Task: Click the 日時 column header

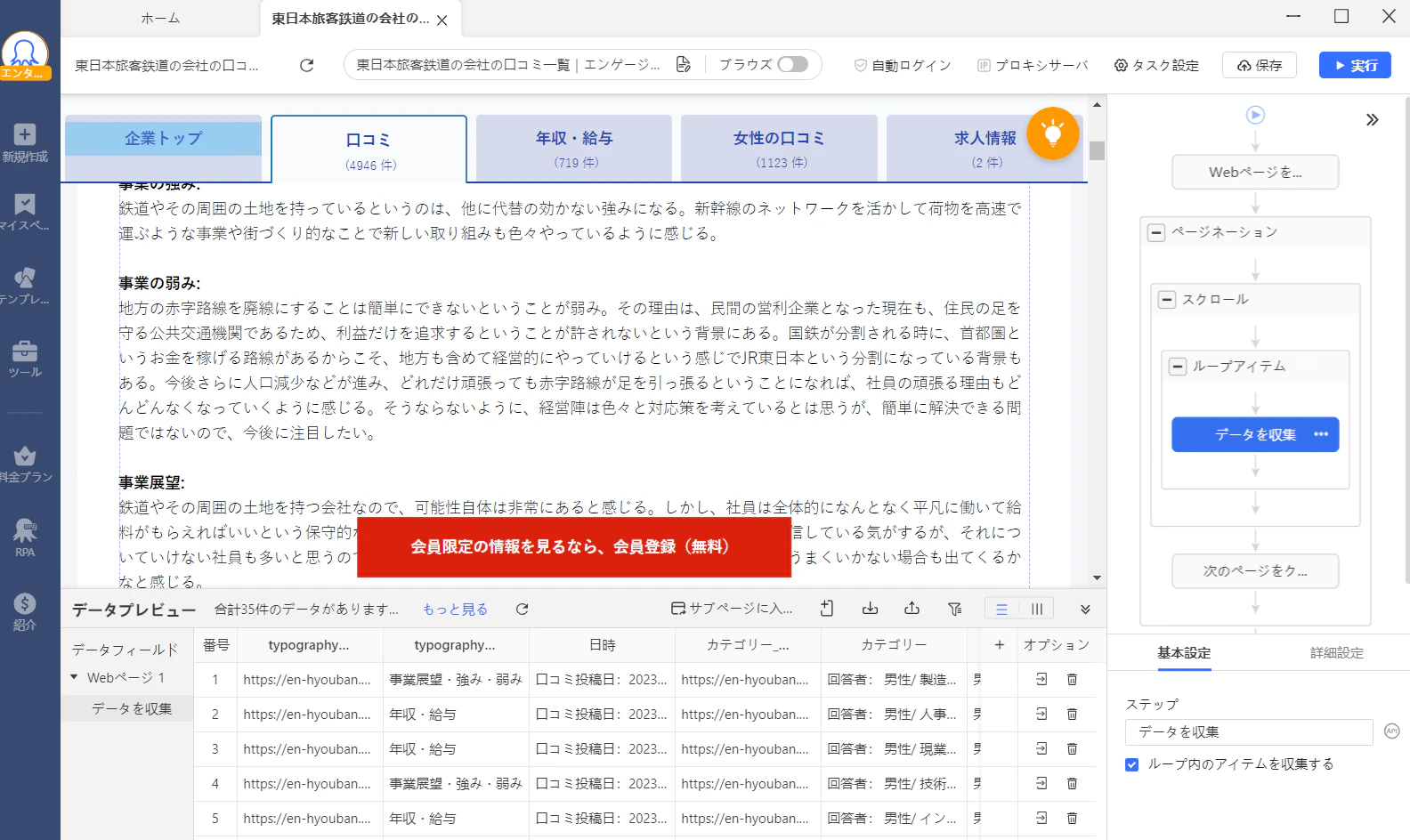Action: tap(602, 645)
